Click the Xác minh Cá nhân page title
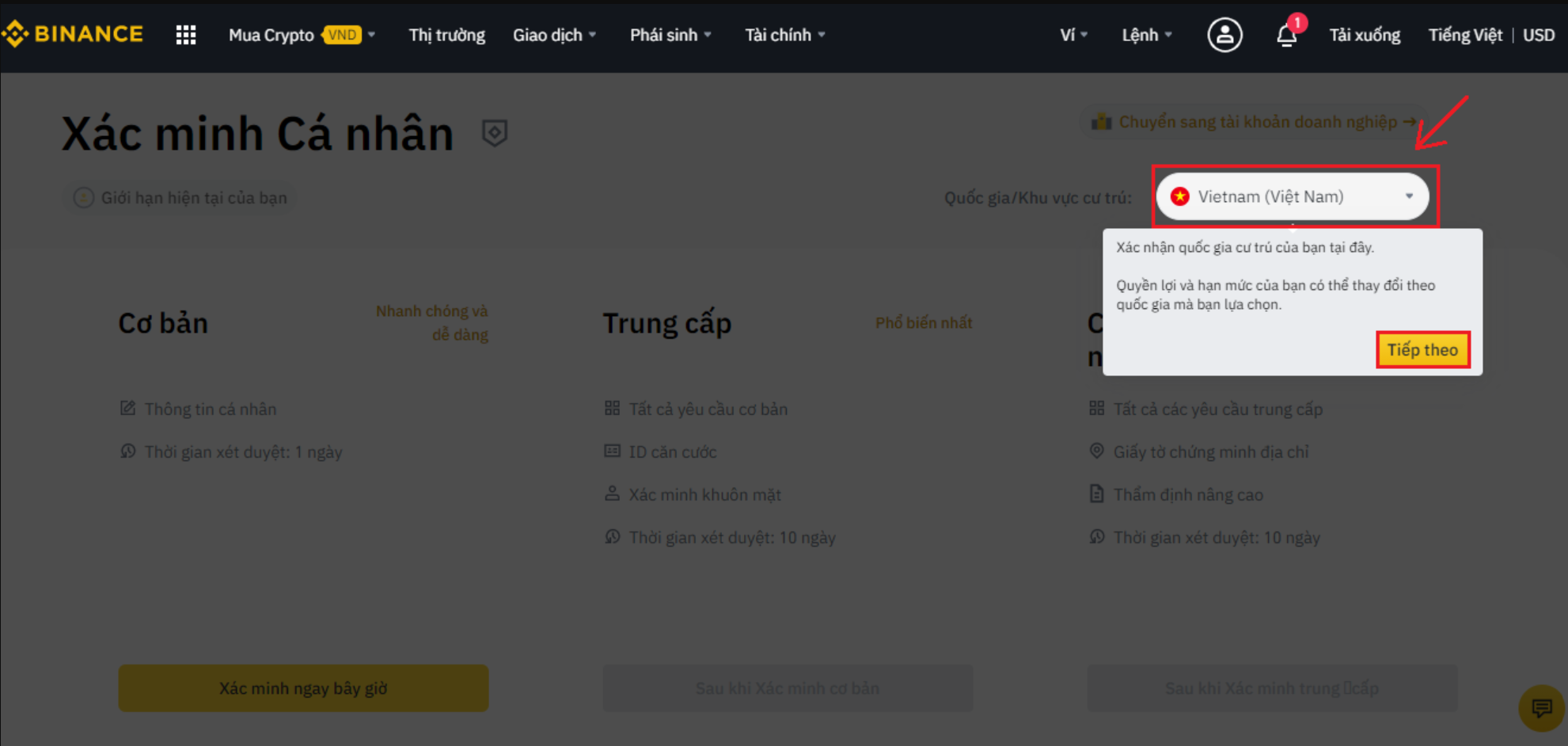The width and height of the screenshot is (1568, 746). [258, 133]
